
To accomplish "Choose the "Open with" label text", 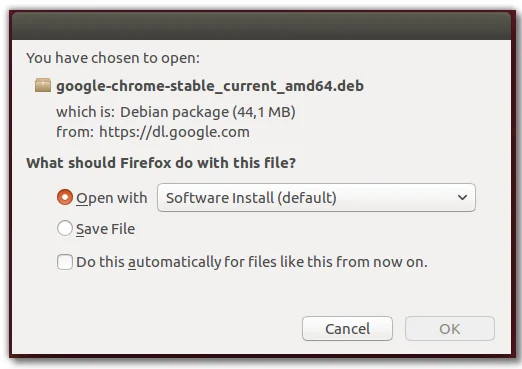I will 112,198.
